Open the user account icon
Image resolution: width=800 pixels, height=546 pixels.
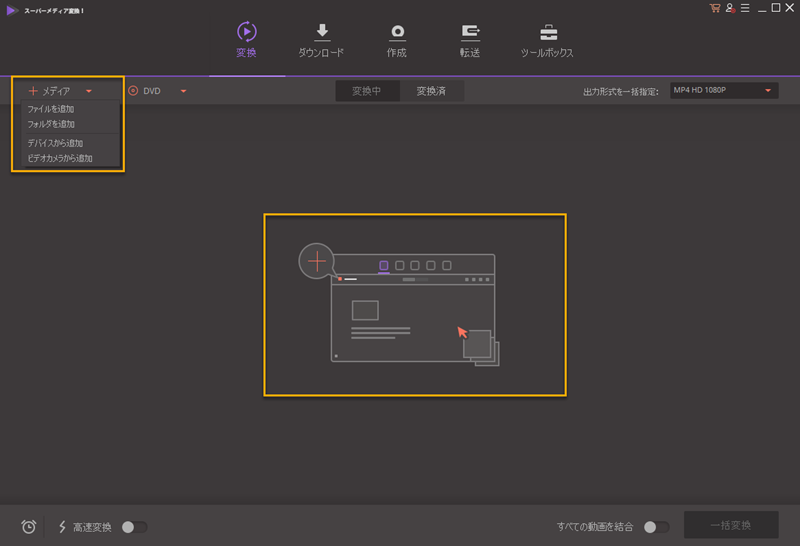pos(730,8)
